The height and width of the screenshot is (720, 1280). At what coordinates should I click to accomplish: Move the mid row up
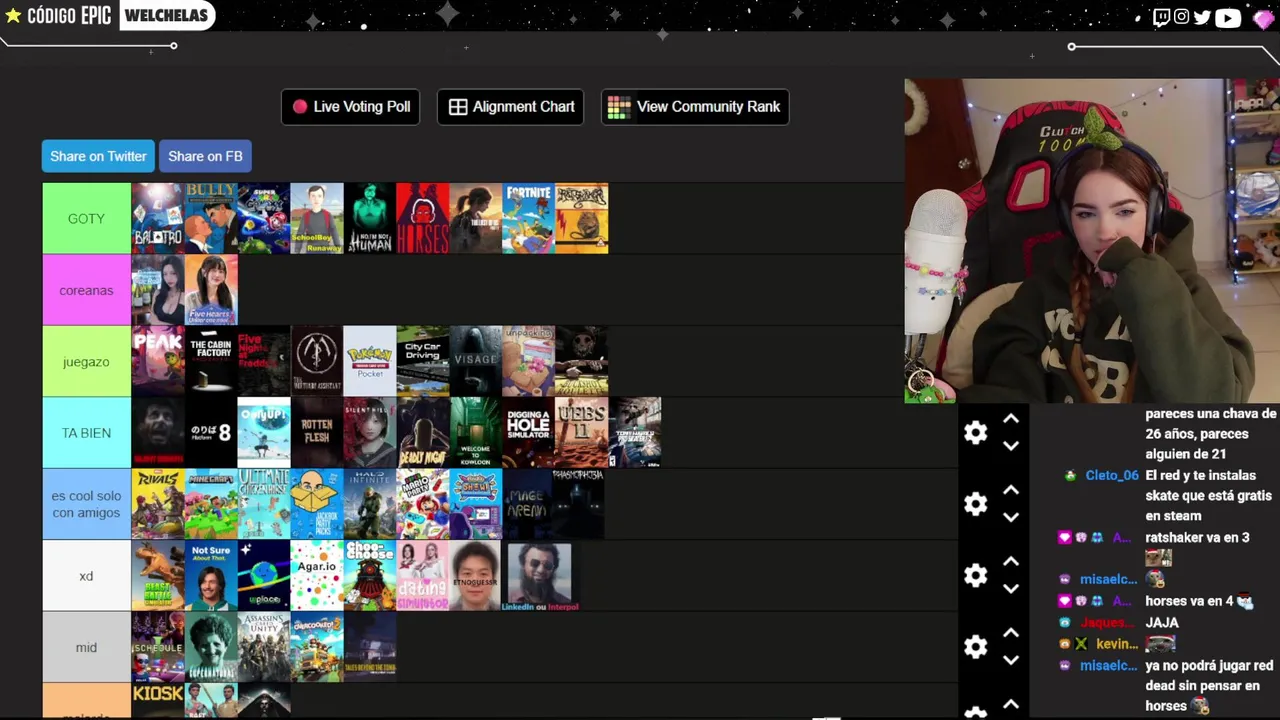(x=1011, y=633)
